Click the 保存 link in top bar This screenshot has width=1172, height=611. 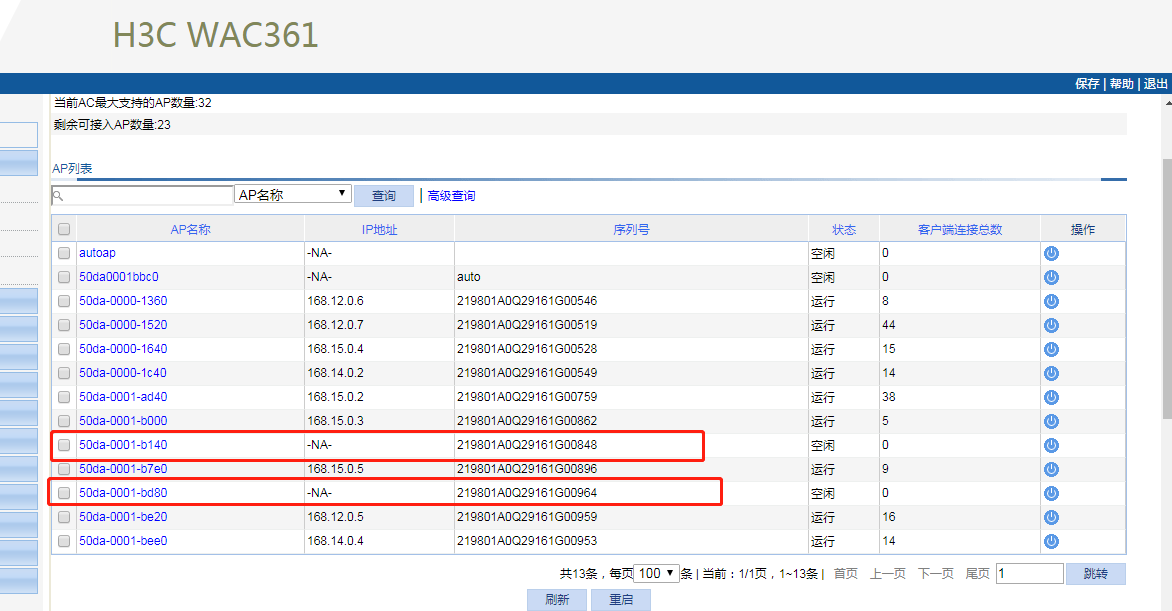pos(1087,84)
